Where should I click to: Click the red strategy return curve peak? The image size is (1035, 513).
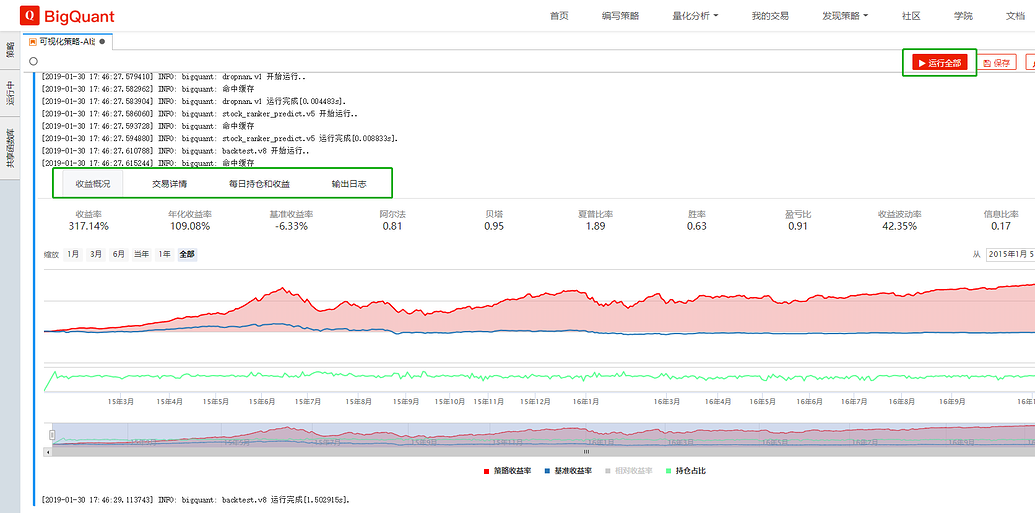pyautogui.click(x=283, y=288)
